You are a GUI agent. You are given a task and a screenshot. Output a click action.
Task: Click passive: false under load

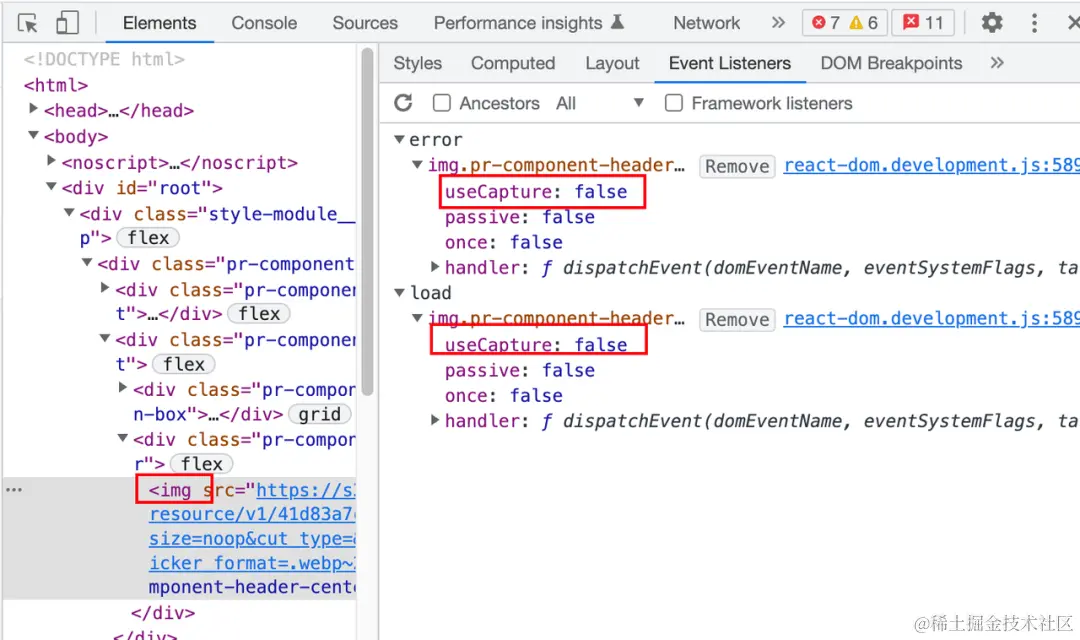[x=519, y=370]
